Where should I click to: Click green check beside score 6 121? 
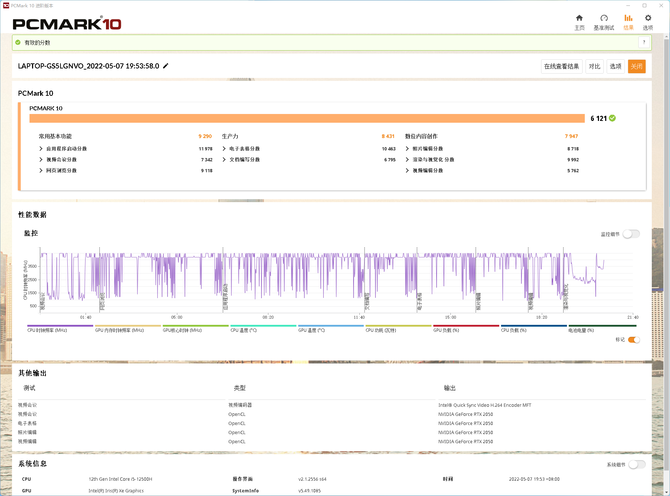pyautogui.click(x=612, y=118)
